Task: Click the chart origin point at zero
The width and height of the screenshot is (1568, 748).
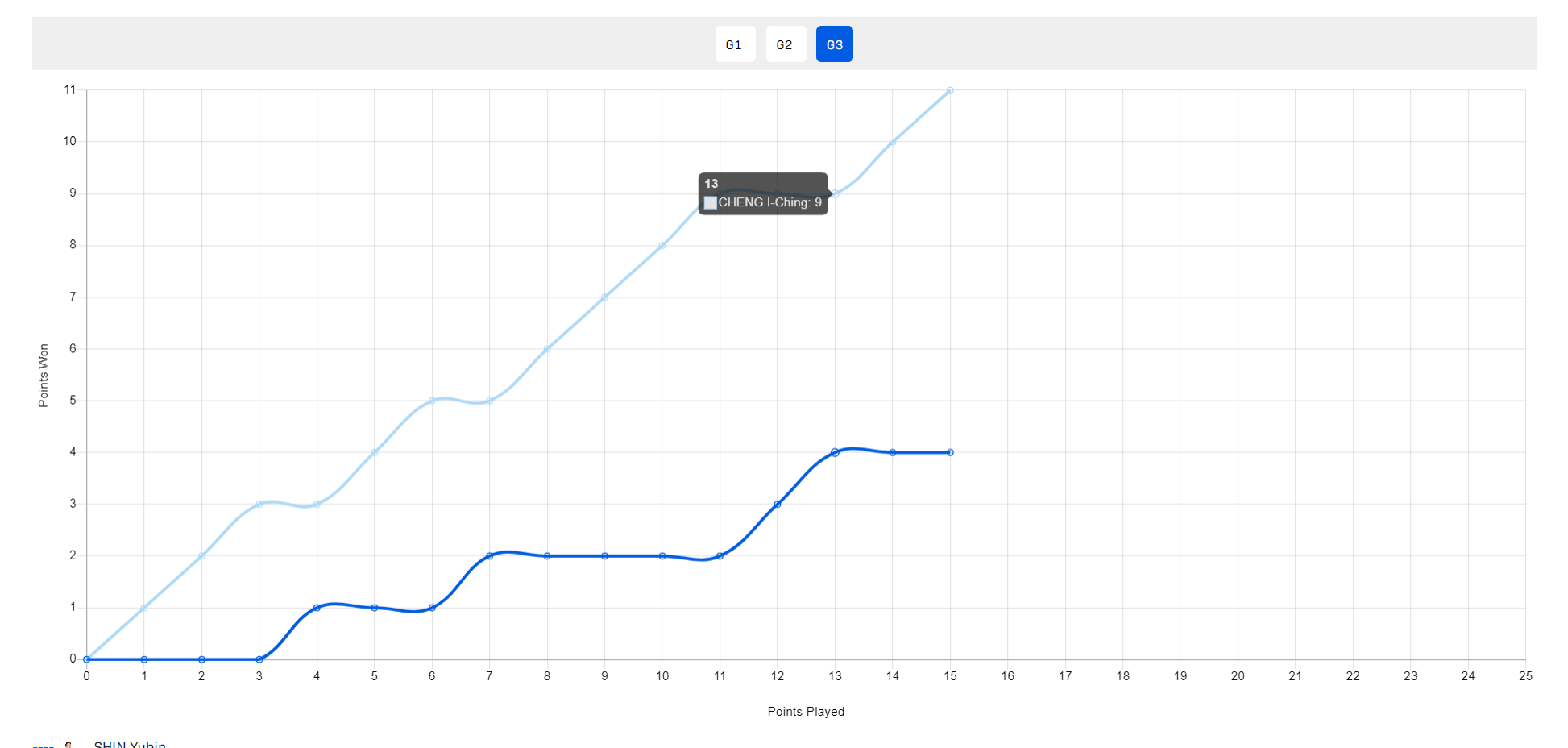Action: (x=87, y=659)
